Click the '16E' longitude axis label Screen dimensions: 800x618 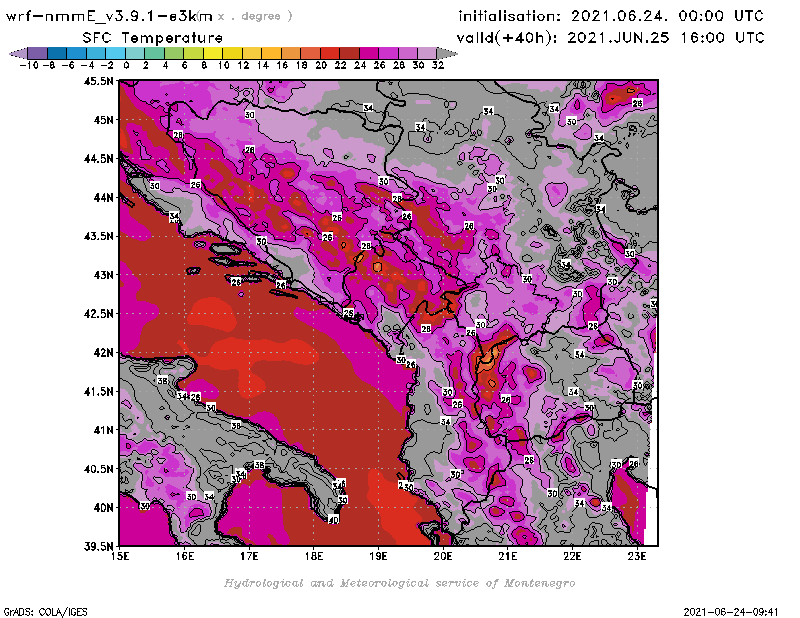pos(185,556)
